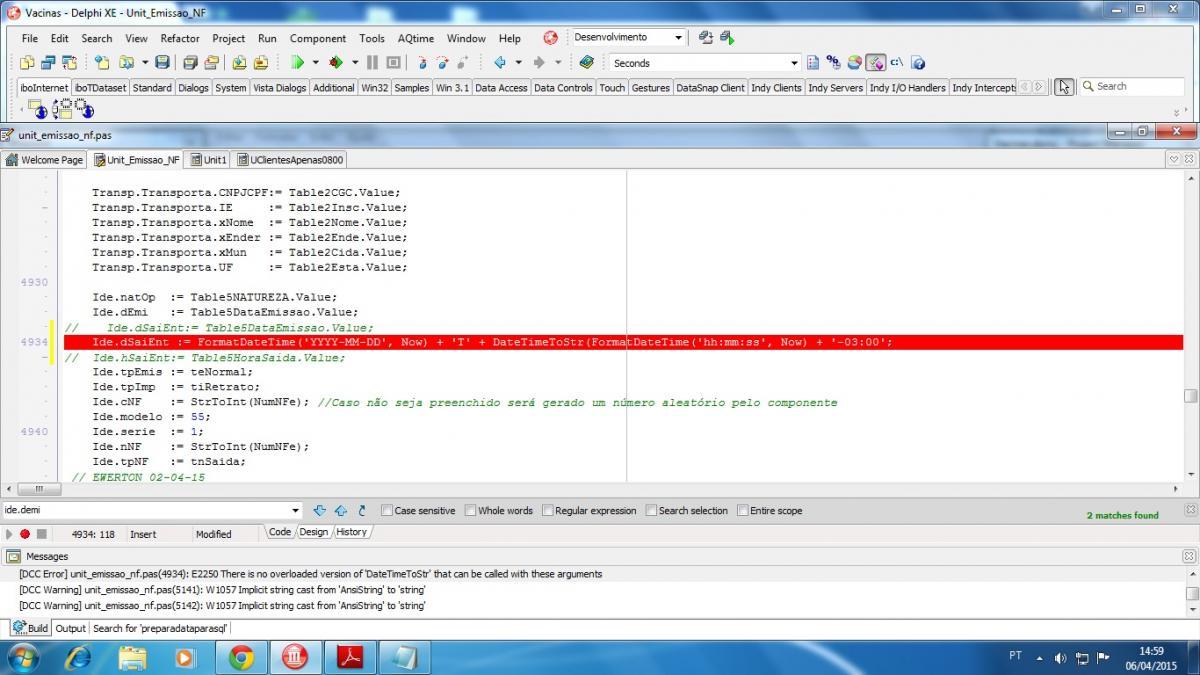Tick the Regular expression checkbox
The height and width of the screenshot is (675, 1200).
547,510
